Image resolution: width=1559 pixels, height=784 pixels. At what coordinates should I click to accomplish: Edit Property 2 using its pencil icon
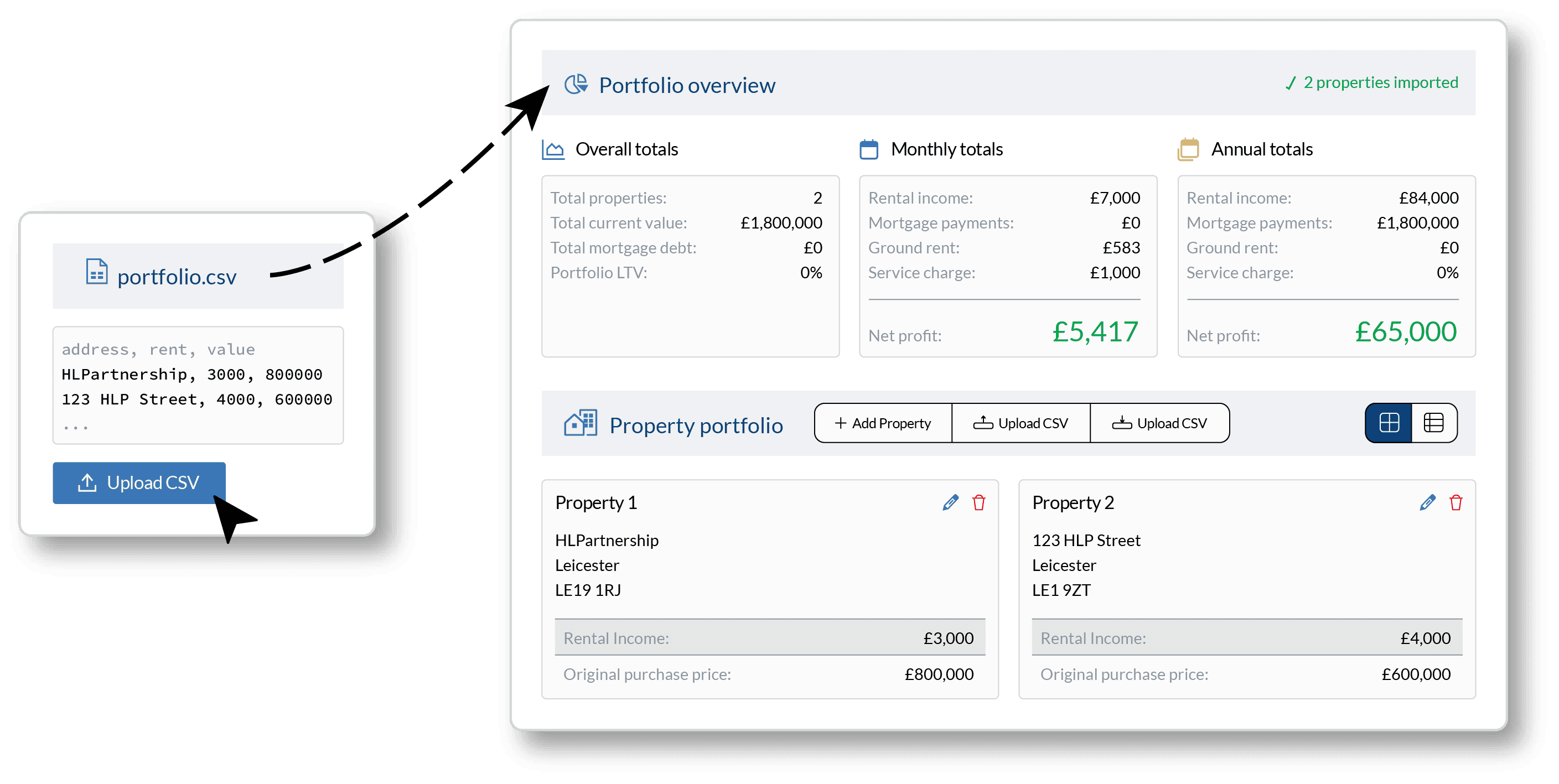pyautogui.click(x=1427, y=502)
